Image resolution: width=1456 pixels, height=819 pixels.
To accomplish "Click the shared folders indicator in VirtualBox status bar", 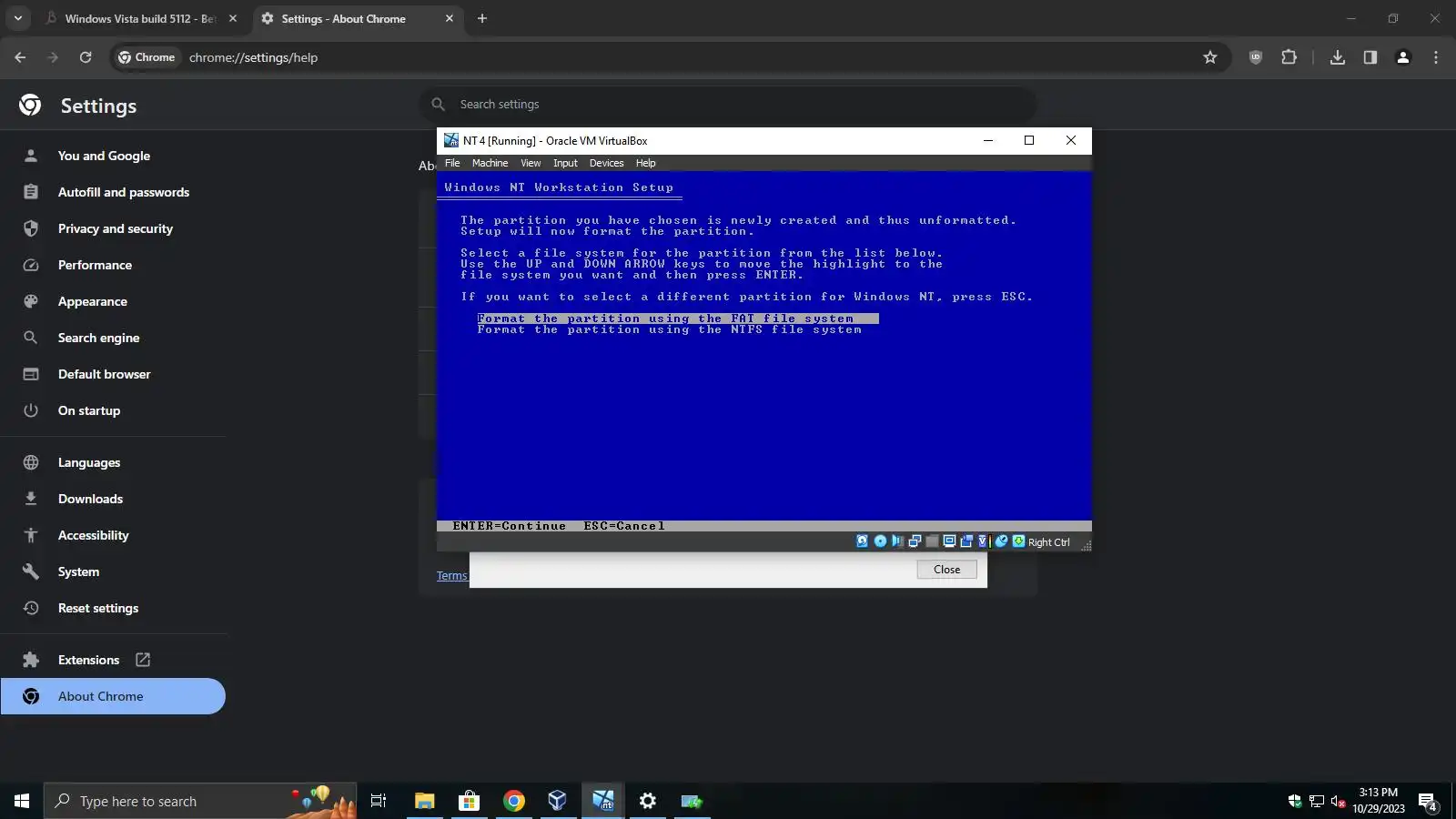I will [x=966, y=541].
